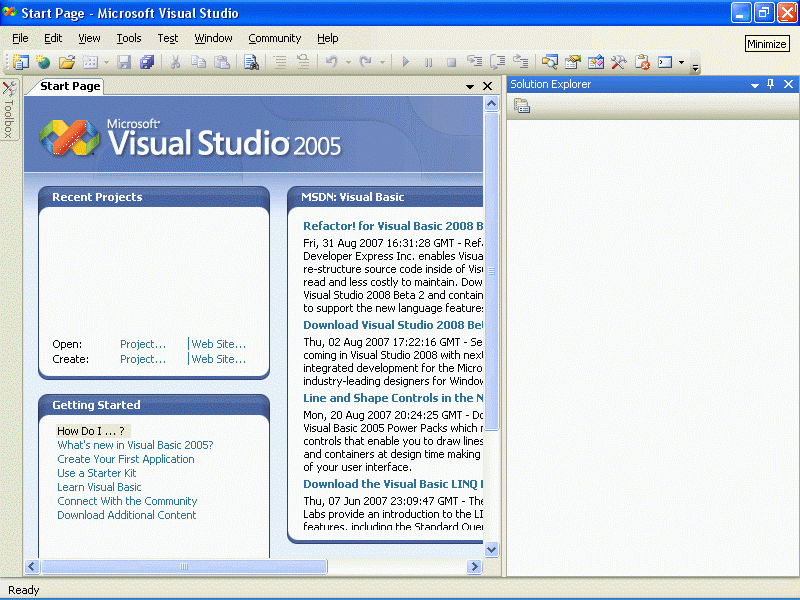This screenshot has height=600, width=800.
Task: Click the Paste clipboard icon
Action: (x=221, y=62)
